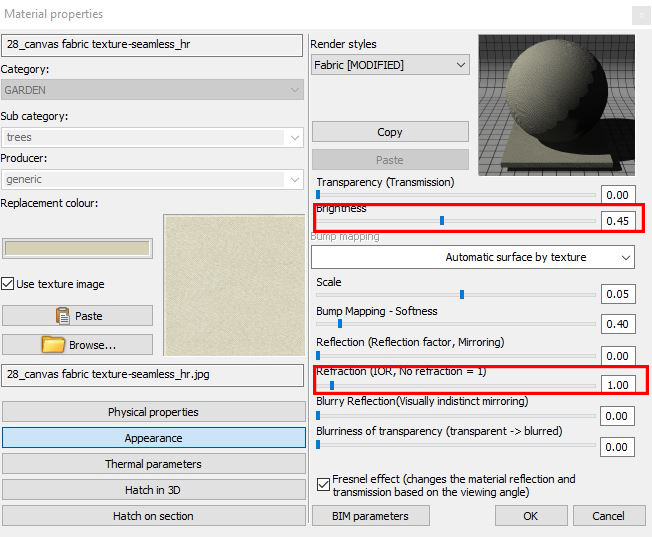Screen dimensions: 652x537
Task: Click the Transparency value field 0.00
Action: [618, 195]
